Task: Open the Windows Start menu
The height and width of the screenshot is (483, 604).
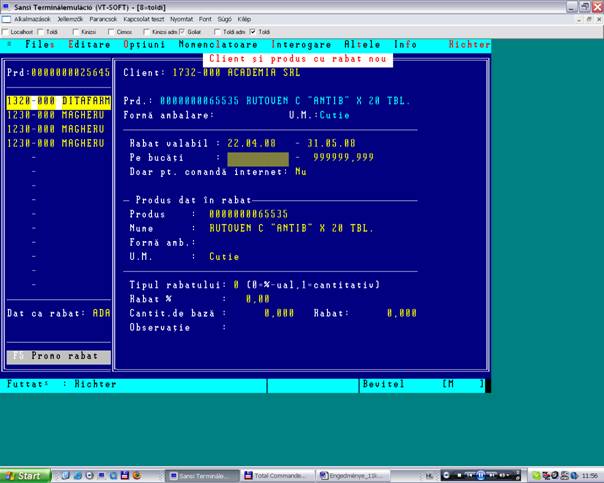Action: [25, 476]
